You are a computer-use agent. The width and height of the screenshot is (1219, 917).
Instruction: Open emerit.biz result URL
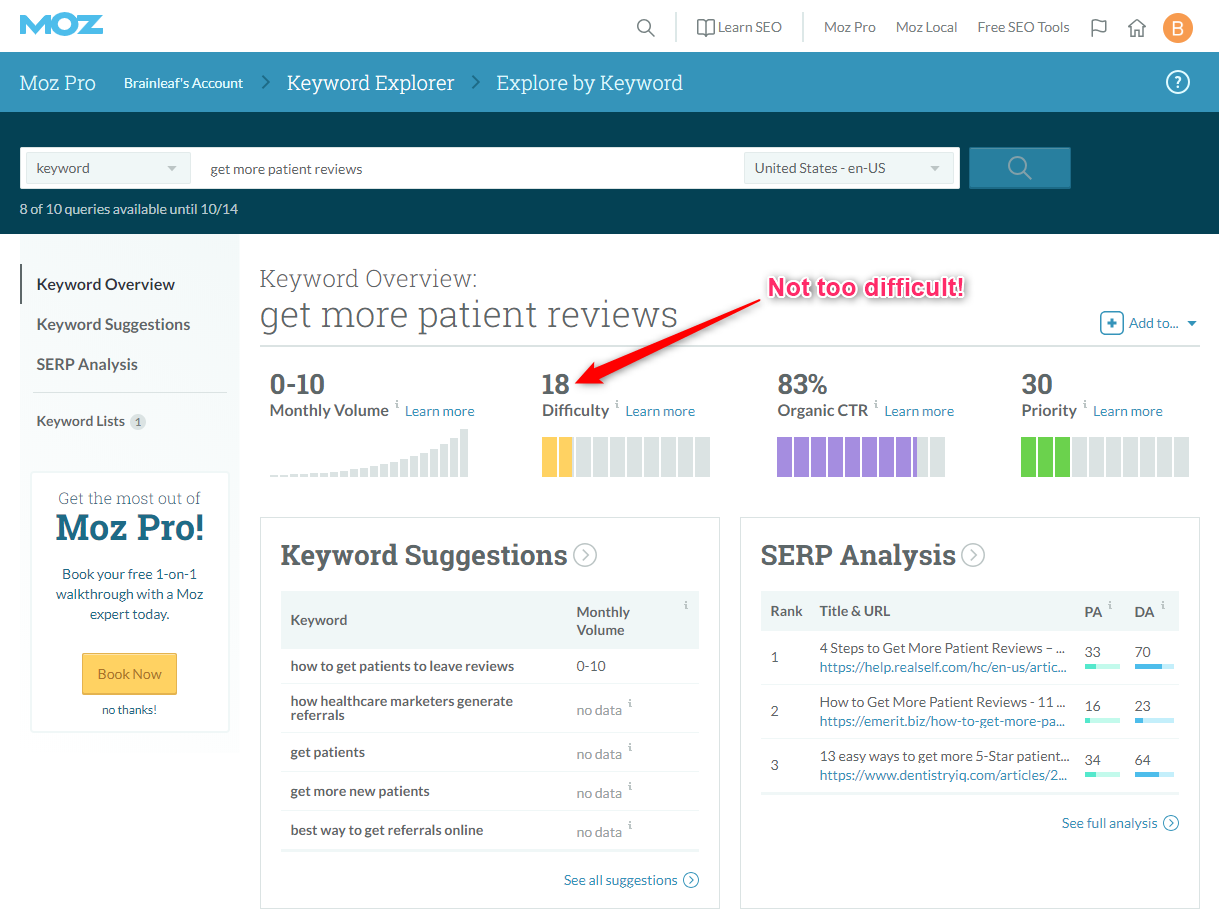coord(943,721)
